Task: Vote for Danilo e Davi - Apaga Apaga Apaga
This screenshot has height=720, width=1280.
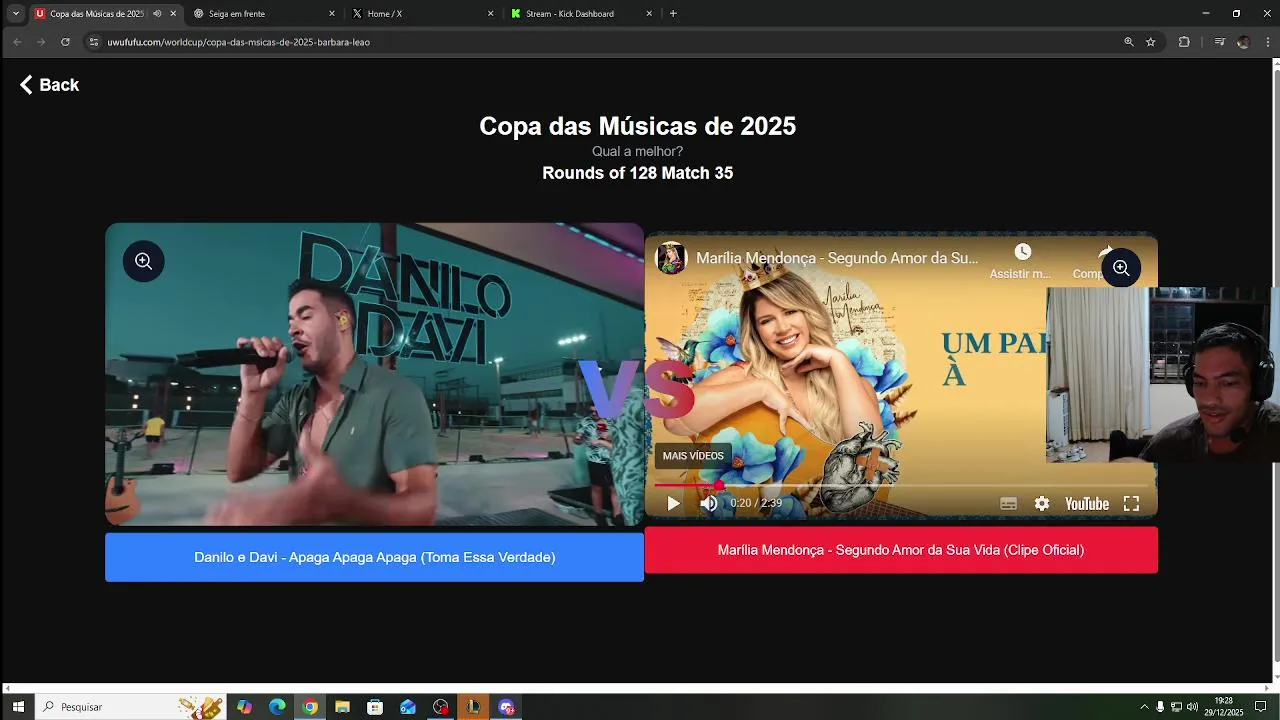Action: (x=374, y=557)
